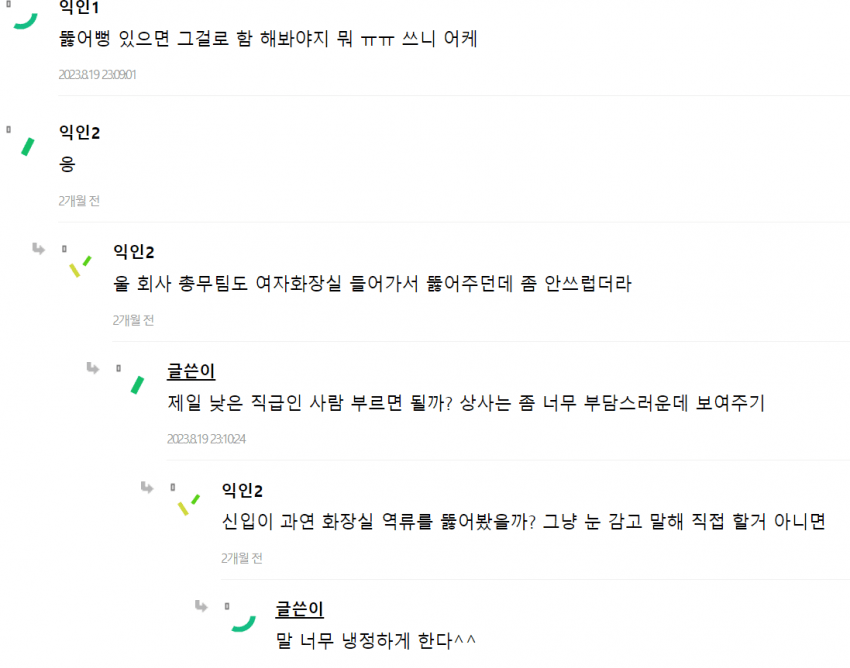Click the avatar beside the '응' comment
Screen dimensions: 850x668
pos(27,146)
